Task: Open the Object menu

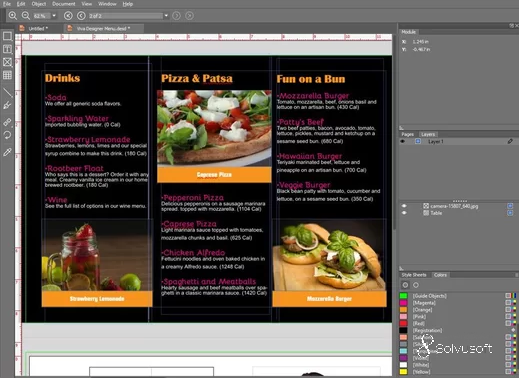Action: [x=39, y=4]
